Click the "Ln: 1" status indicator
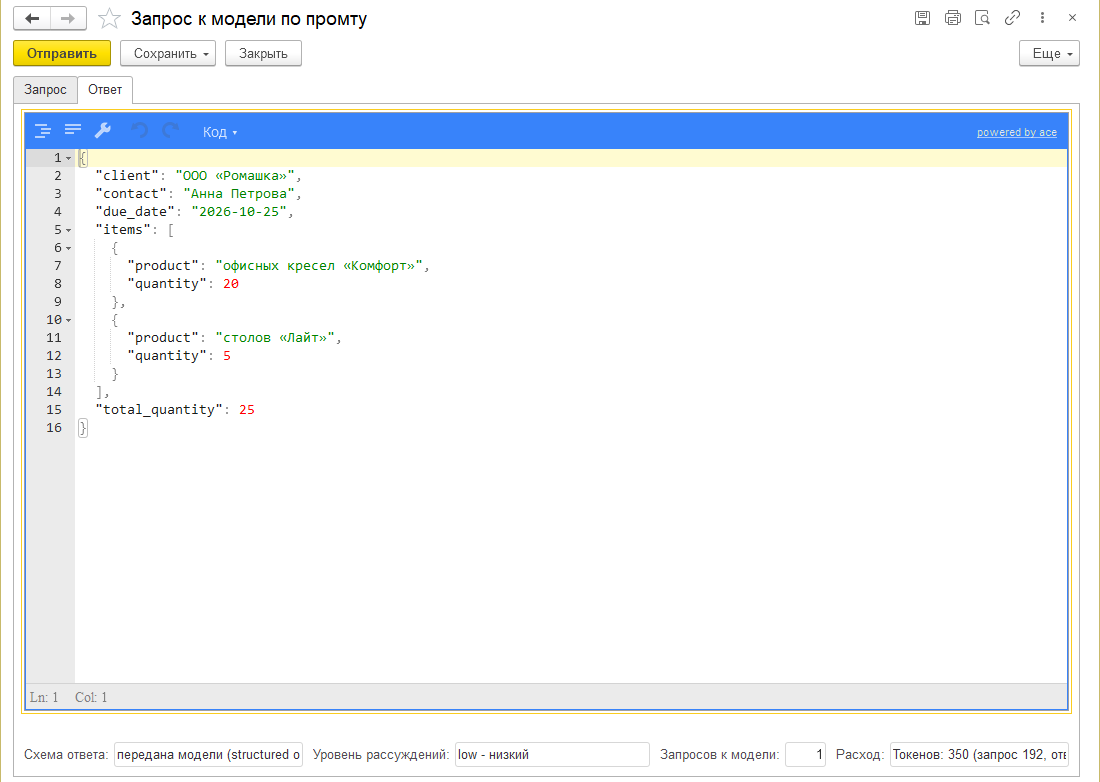Screen dimensions: 1100x782 tap(44, 697)
